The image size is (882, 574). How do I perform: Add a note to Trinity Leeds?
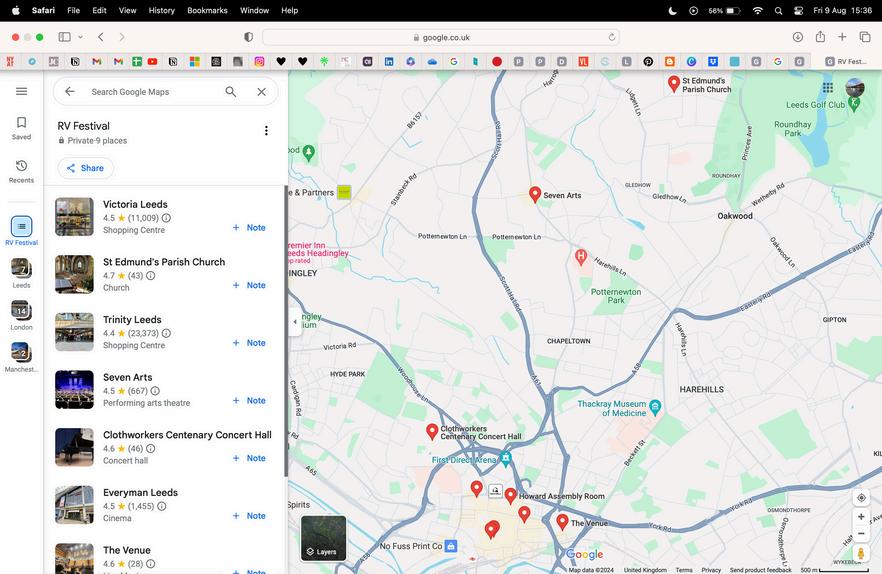249,343
